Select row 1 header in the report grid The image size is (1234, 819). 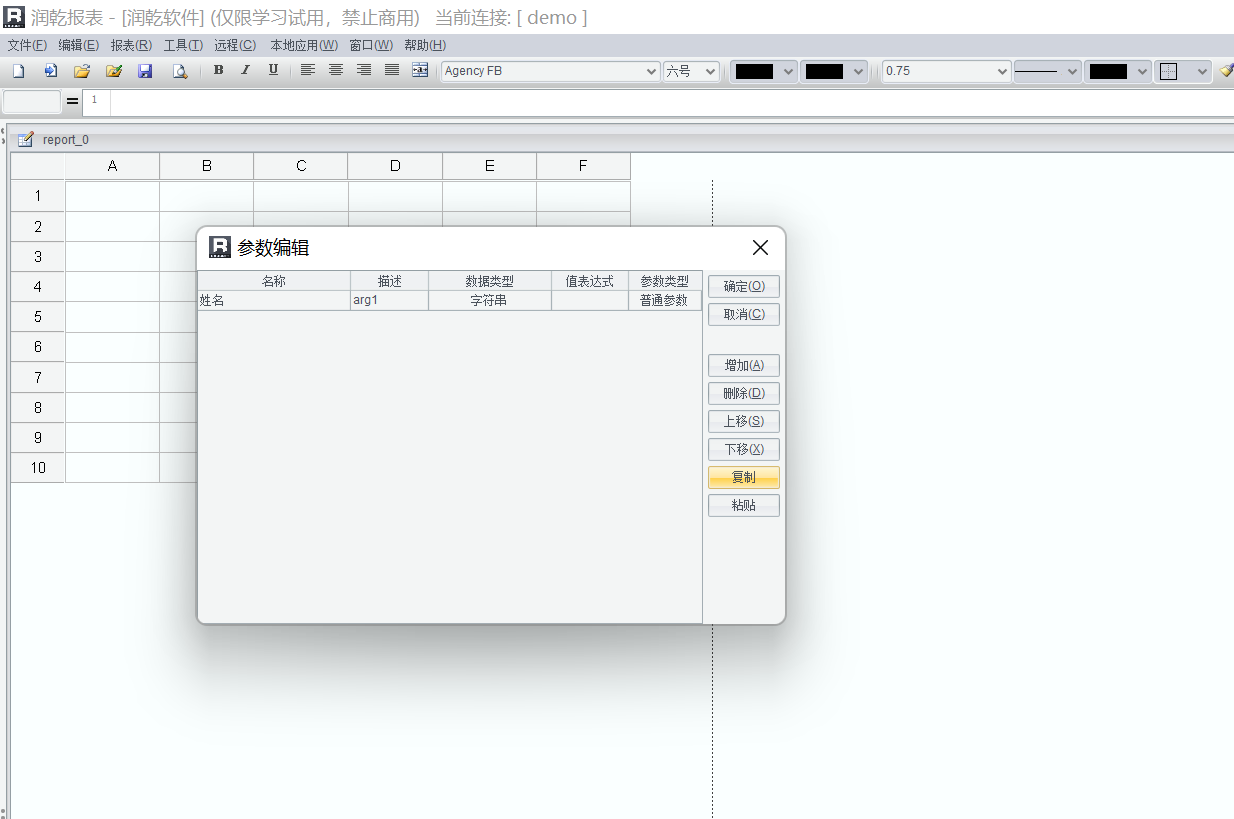[x=38, y=196]
